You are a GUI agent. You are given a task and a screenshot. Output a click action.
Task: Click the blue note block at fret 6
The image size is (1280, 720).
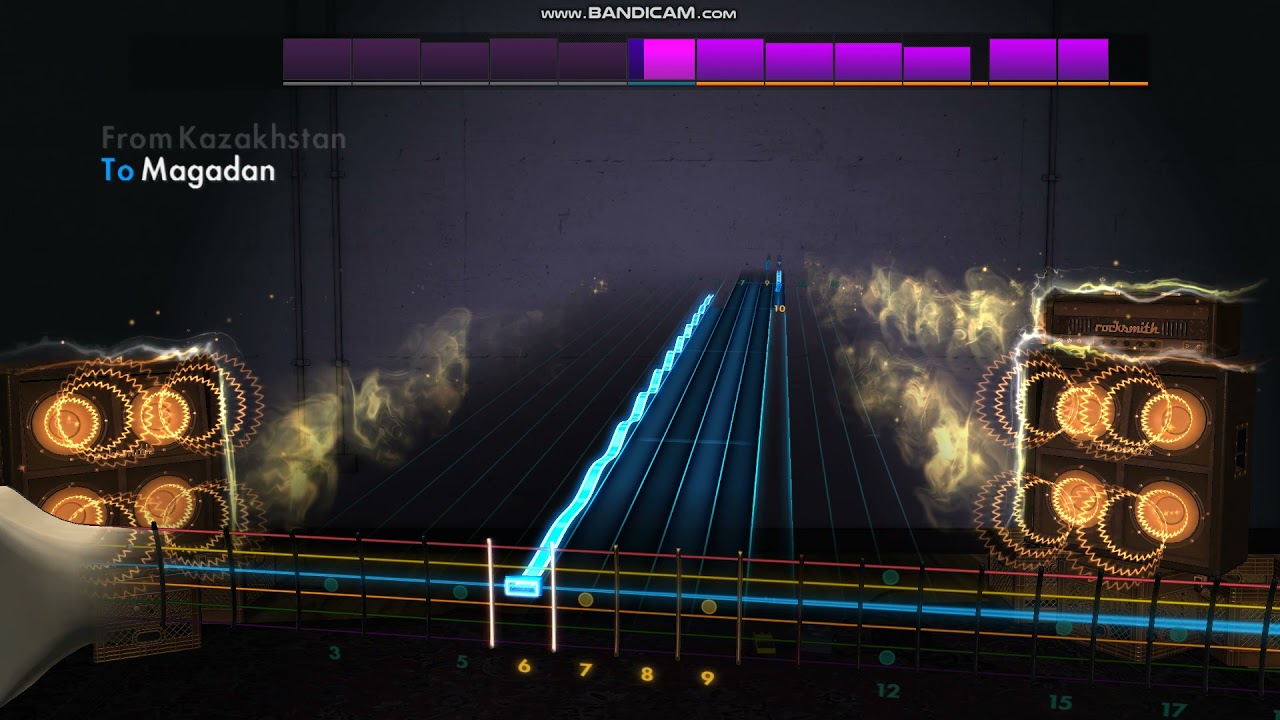[x=522, y=586]
